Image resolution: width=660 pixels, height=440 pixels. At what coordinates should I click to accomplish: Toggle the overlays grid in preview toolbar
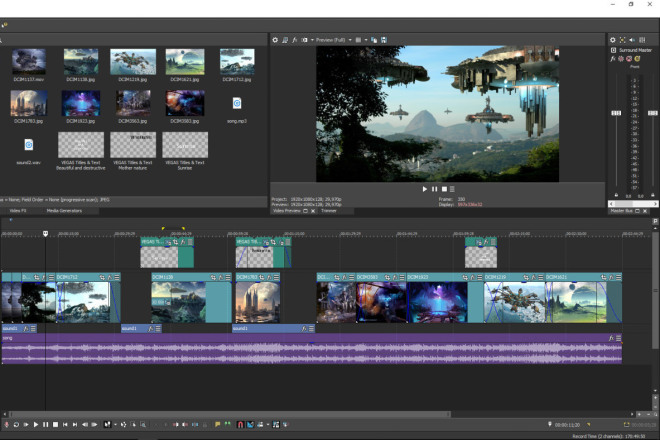pyautogui.click(x=358, y=40)
